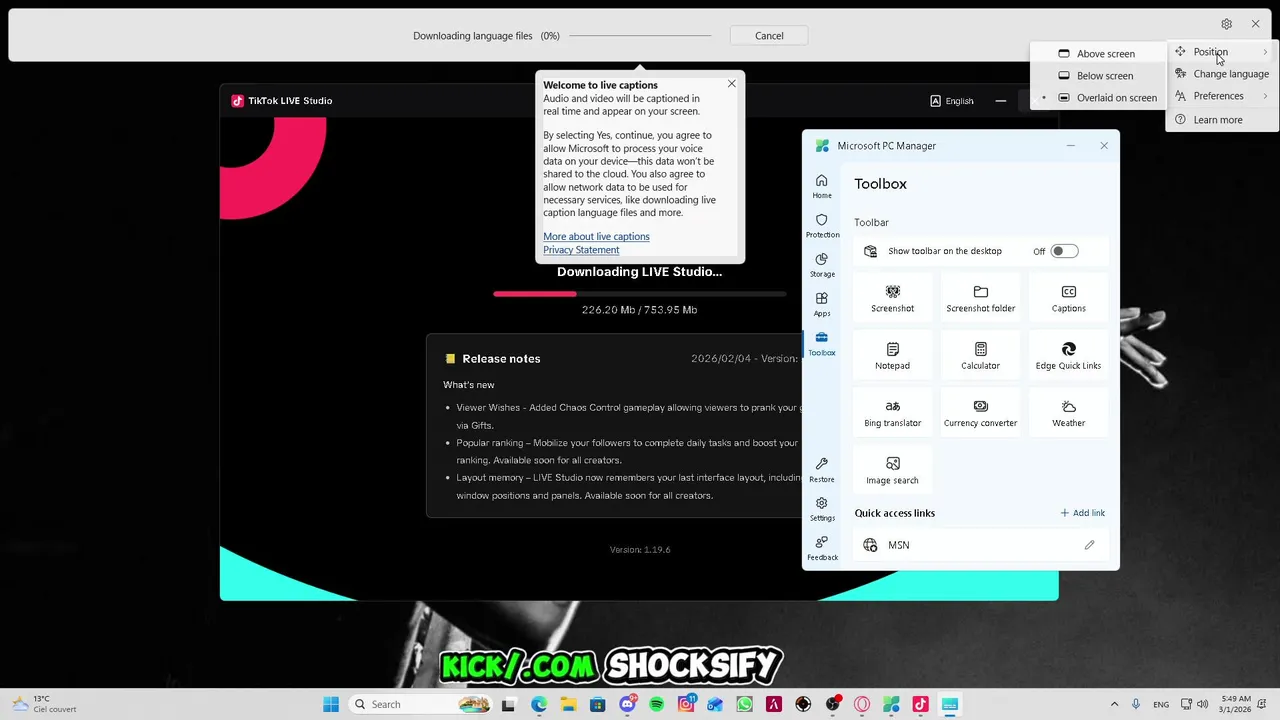Open Screenshot folder in PC Manager

point(980,298)
